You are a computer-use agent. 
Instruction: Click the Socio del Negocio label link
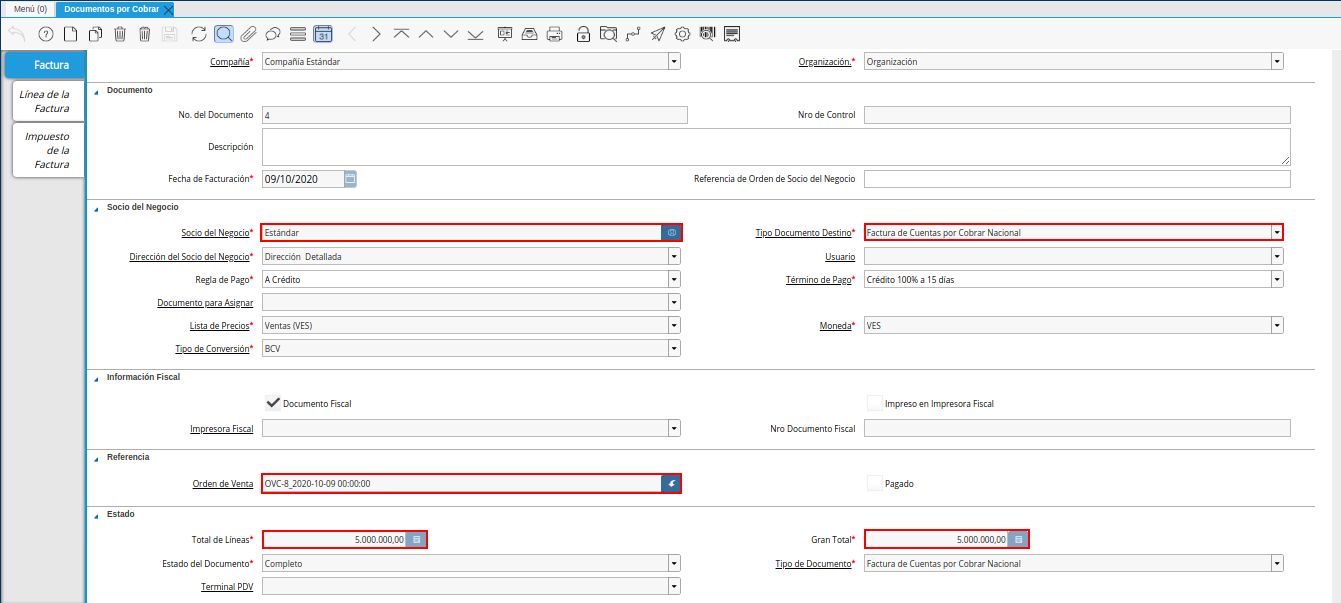[214, 233]
